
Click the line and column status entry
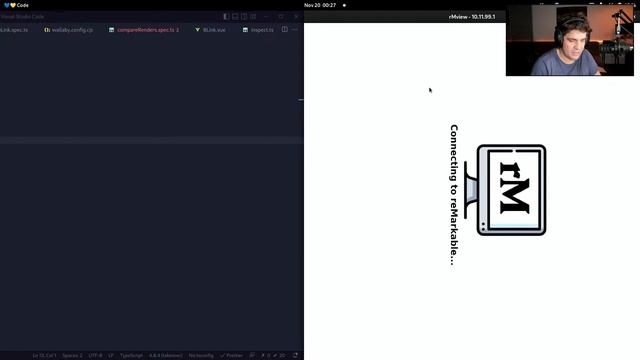44,356
